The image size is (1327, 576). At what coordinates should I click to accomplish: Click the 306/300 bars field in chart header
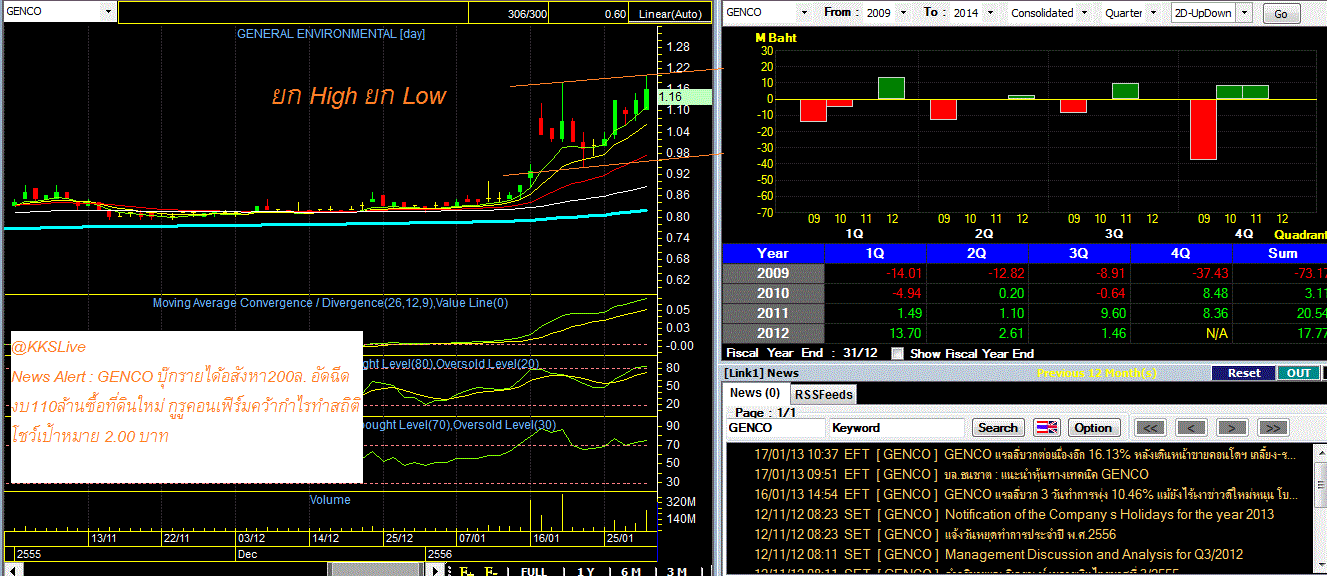[x=508, y=14]
